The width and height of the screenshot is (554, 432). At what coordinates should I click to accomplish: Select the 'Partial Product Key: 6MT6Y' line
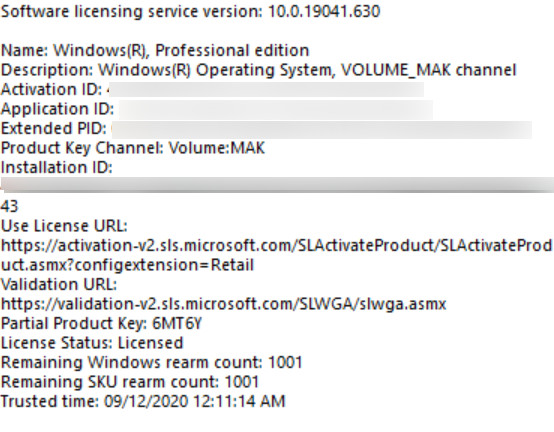[x=101, y=323]
